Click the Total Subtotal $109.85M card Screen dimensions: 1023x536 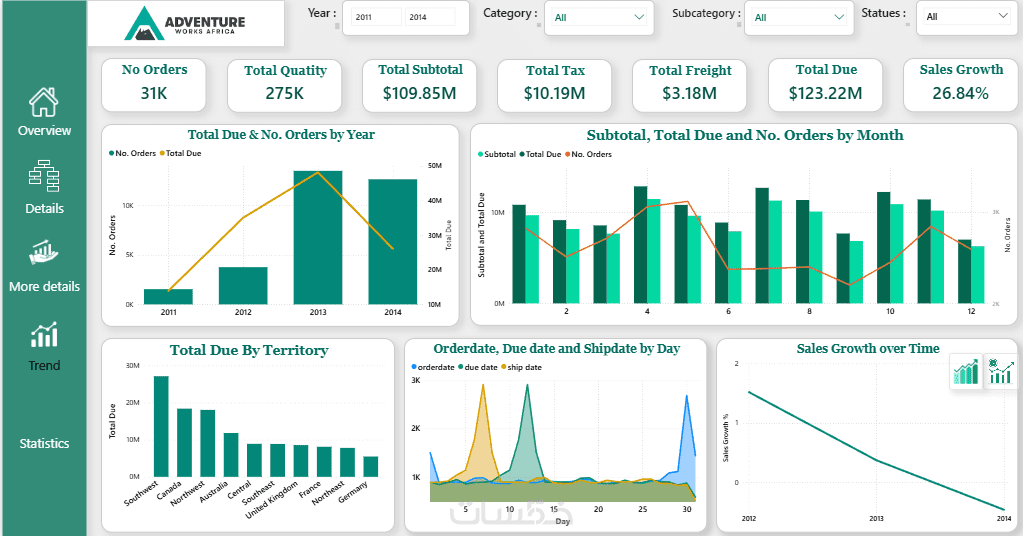point(420,85)
